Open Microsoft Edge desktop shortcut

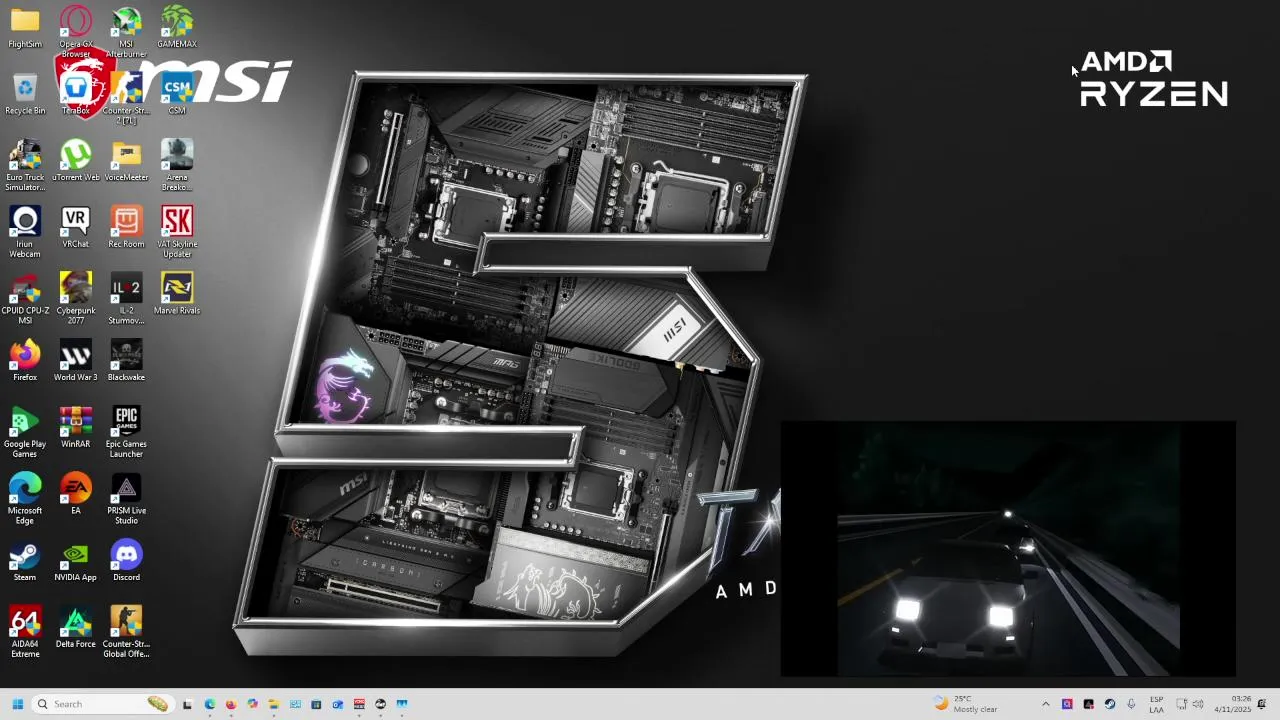[x=25, y=499]
